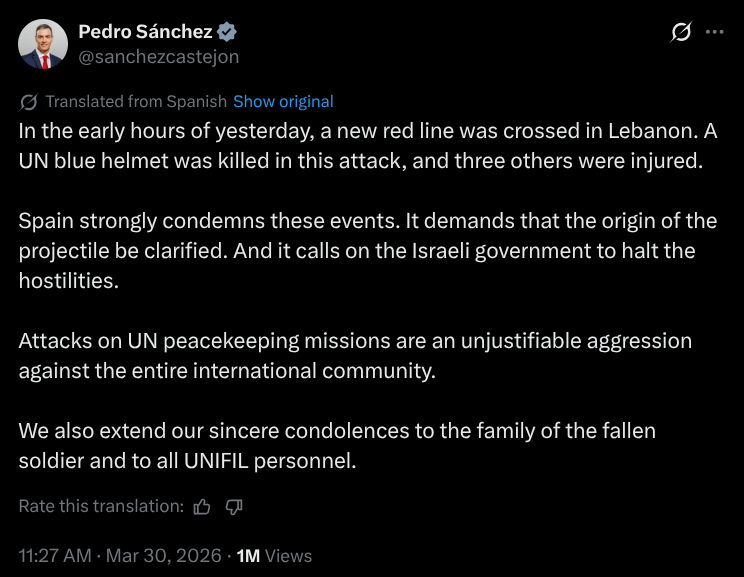
Task: Click the paragraph about UN peacekeeping missions
Action: tap(355, 355)
